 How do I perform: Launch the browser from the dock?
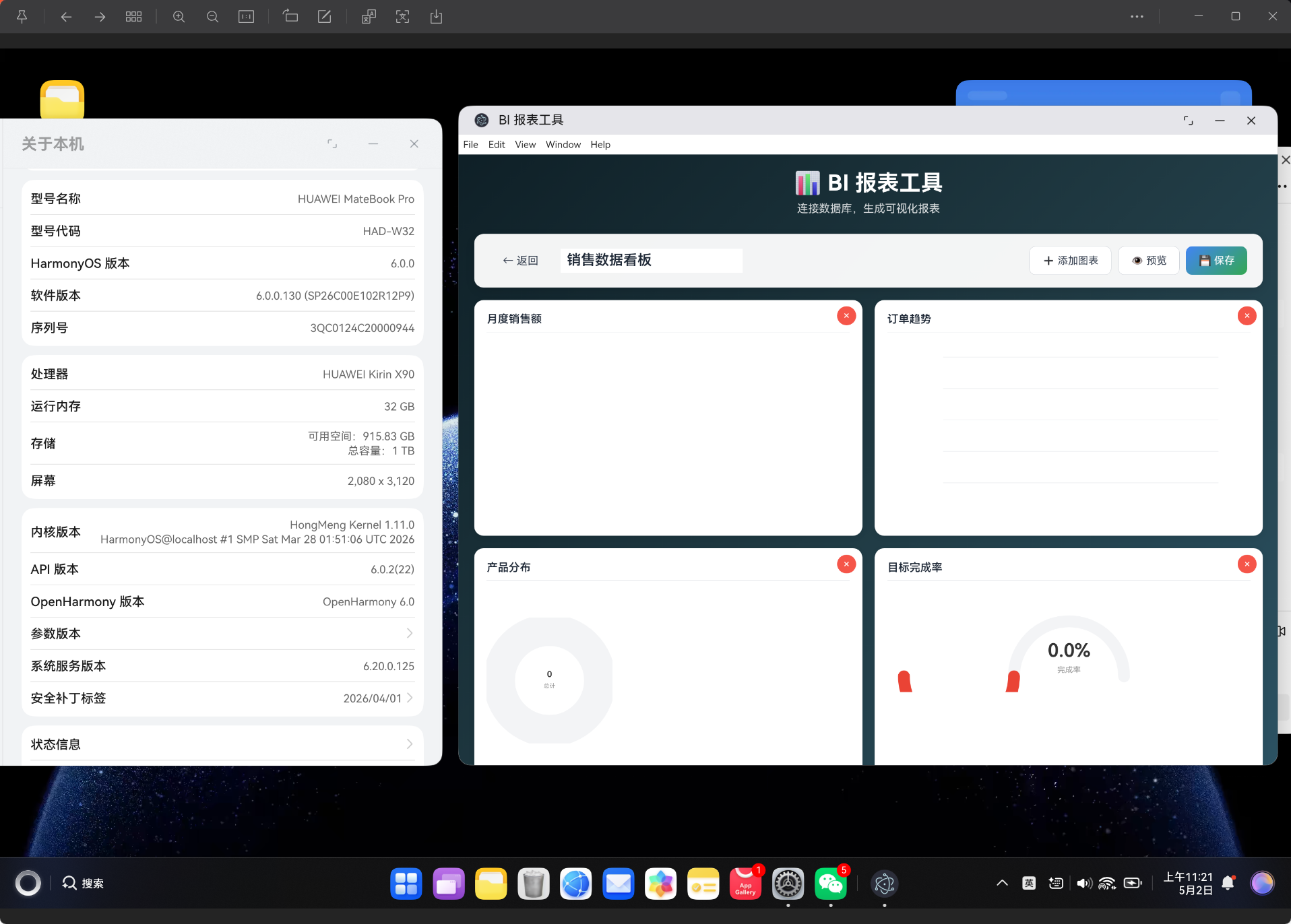576,884
